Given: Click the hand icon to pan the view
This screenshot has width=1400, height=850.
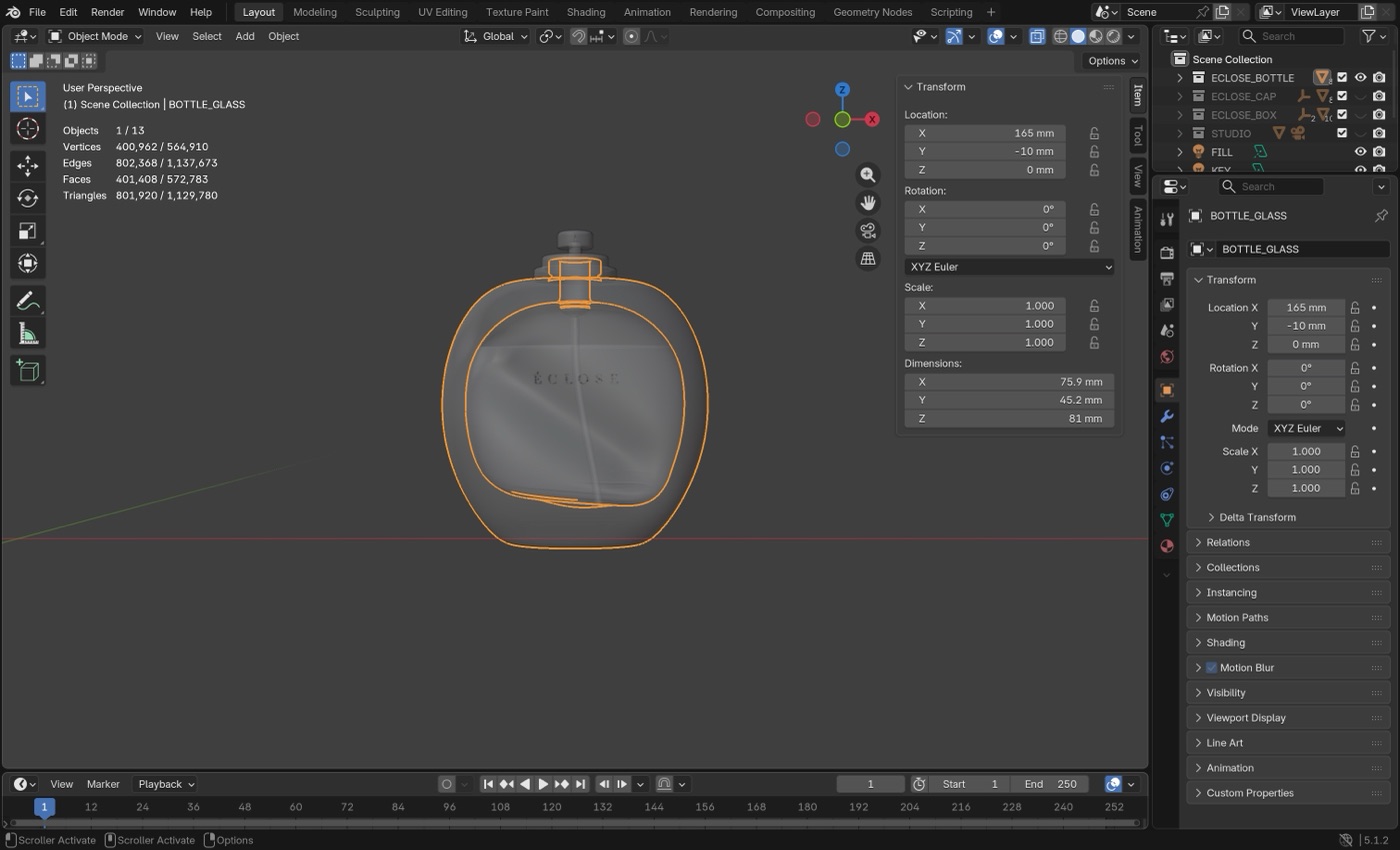Looking at the screenshot, I should pyautogui.click(x=868, y=203).
